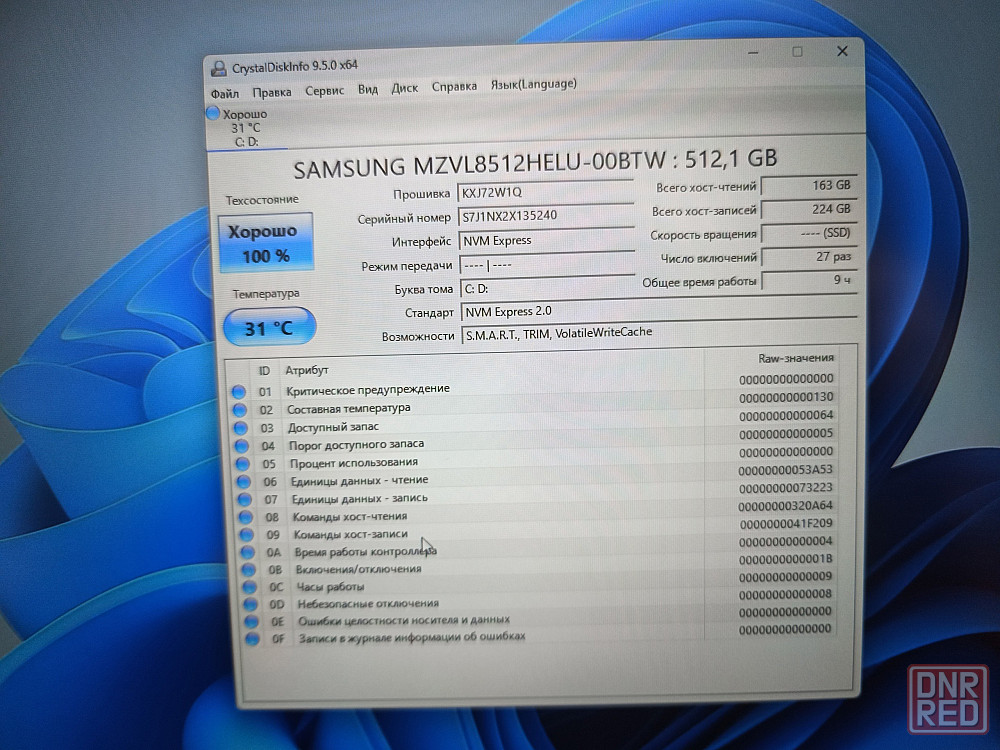Select the Доступный запас attribute text
1000x750 pixels.
tap(333, 427)
